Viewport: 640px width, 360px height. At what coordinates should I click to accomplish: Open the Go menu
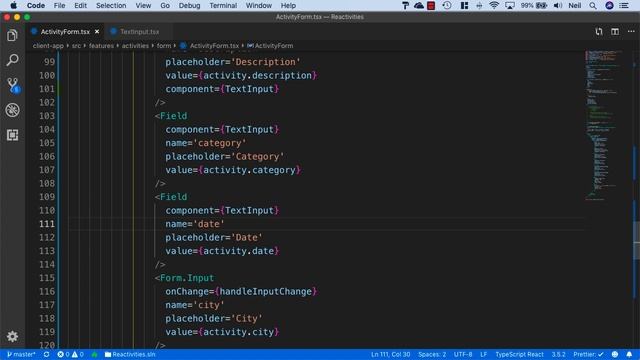[165, 5]
